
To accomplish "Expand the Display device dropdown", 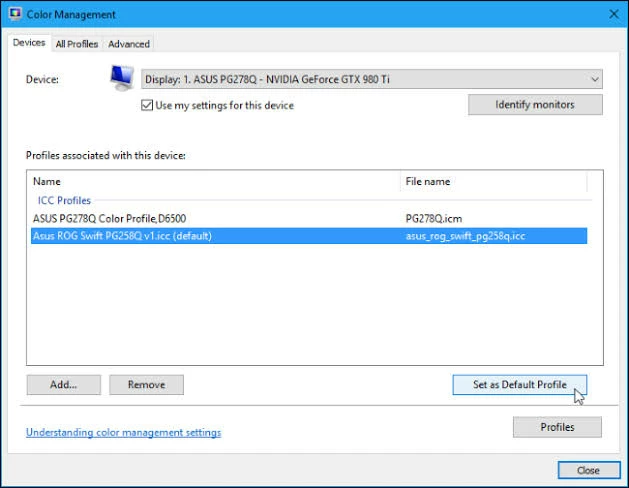I will 371,79.
